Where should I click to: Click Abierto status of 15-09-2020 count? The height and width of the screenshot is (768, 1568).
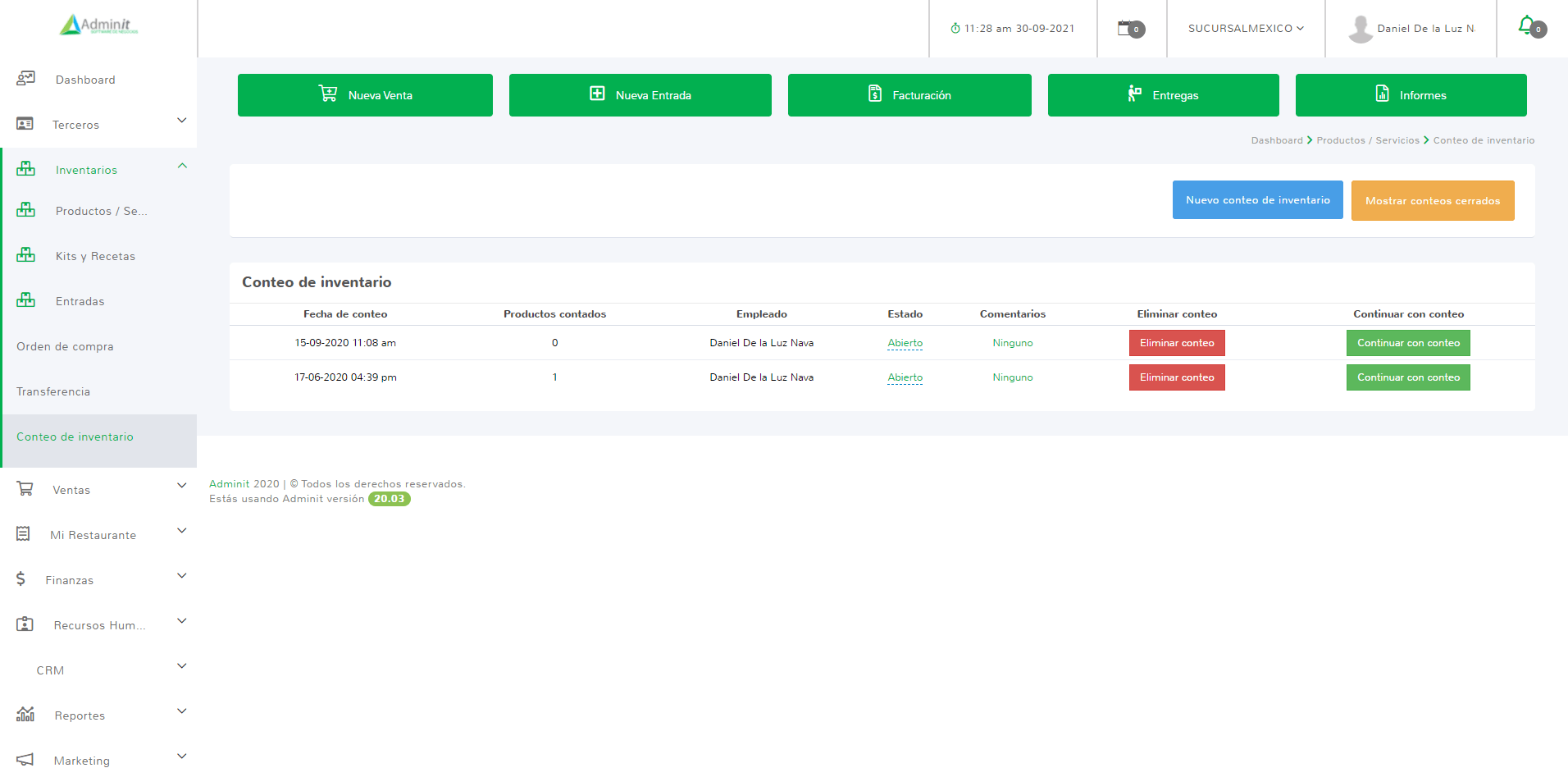(x=905, y=343)
